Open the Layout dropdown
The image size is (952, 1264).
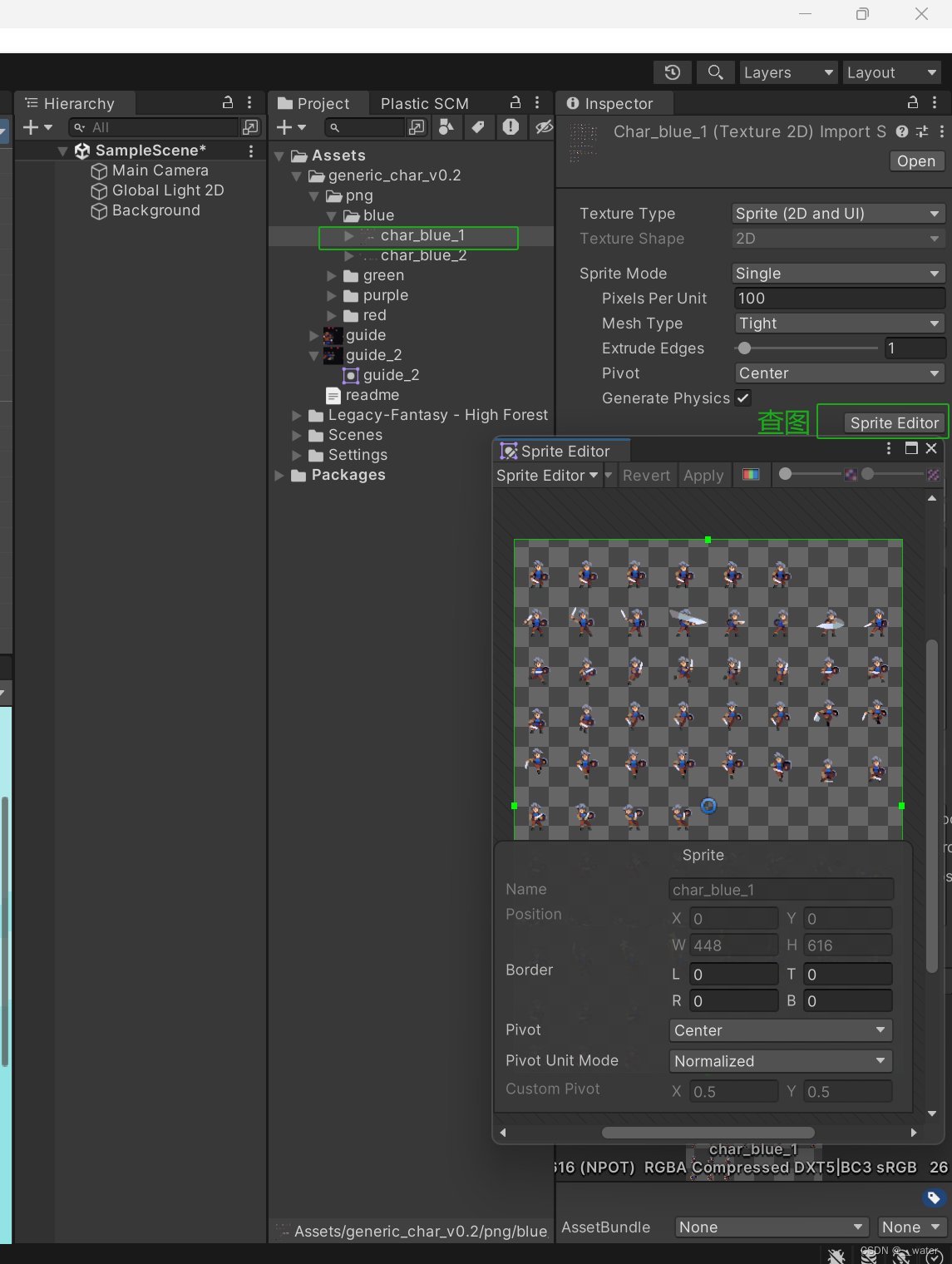tap(892, 72)
